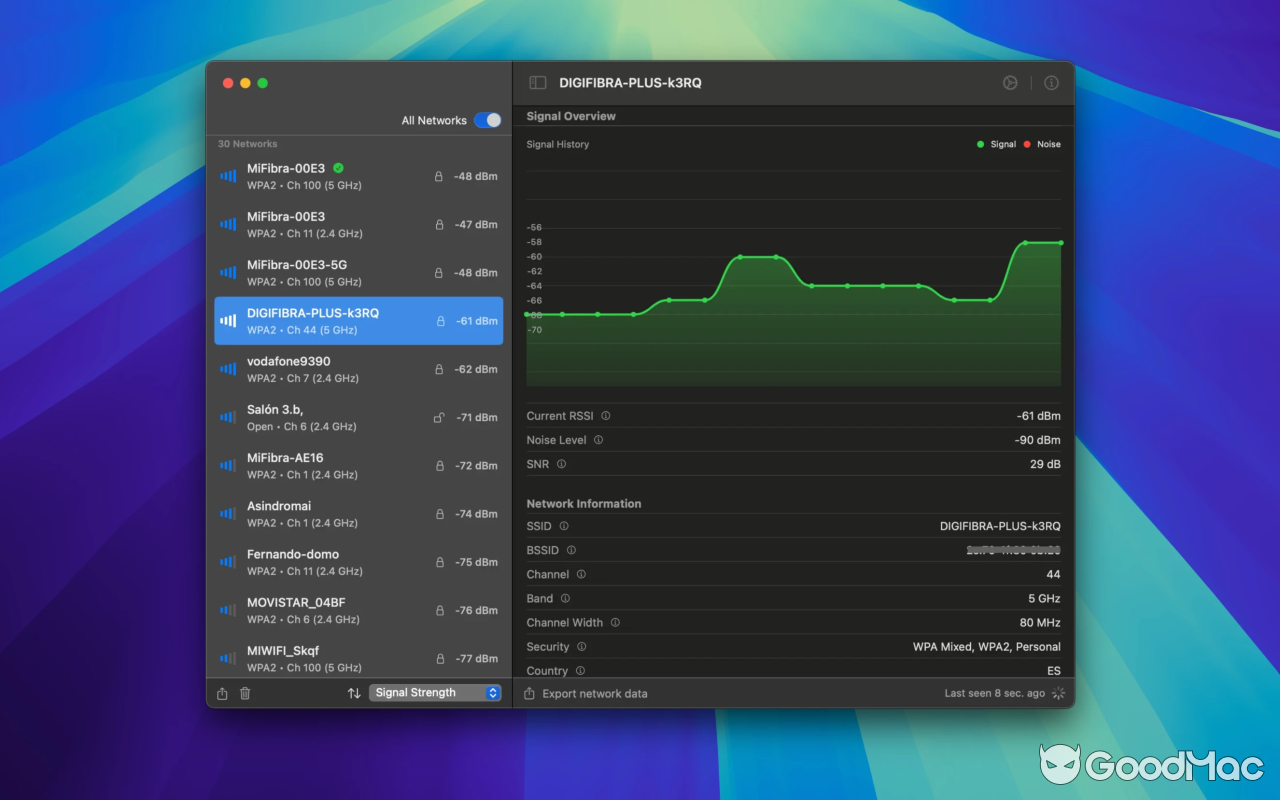Image resolution: width=1280 pixels, height=800 pixels.
Task: Toggle the sort order arrows icon
Action: coord(354,693)
